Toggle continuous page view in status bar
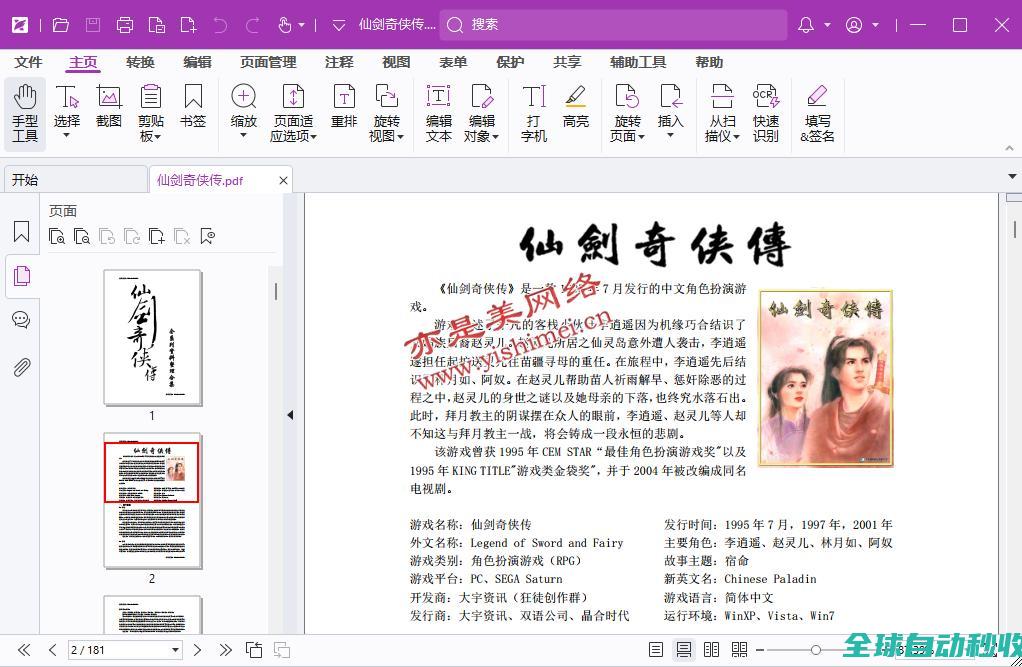The height and width of the screenshot is (667, 1022). click(x=684, y=650)
